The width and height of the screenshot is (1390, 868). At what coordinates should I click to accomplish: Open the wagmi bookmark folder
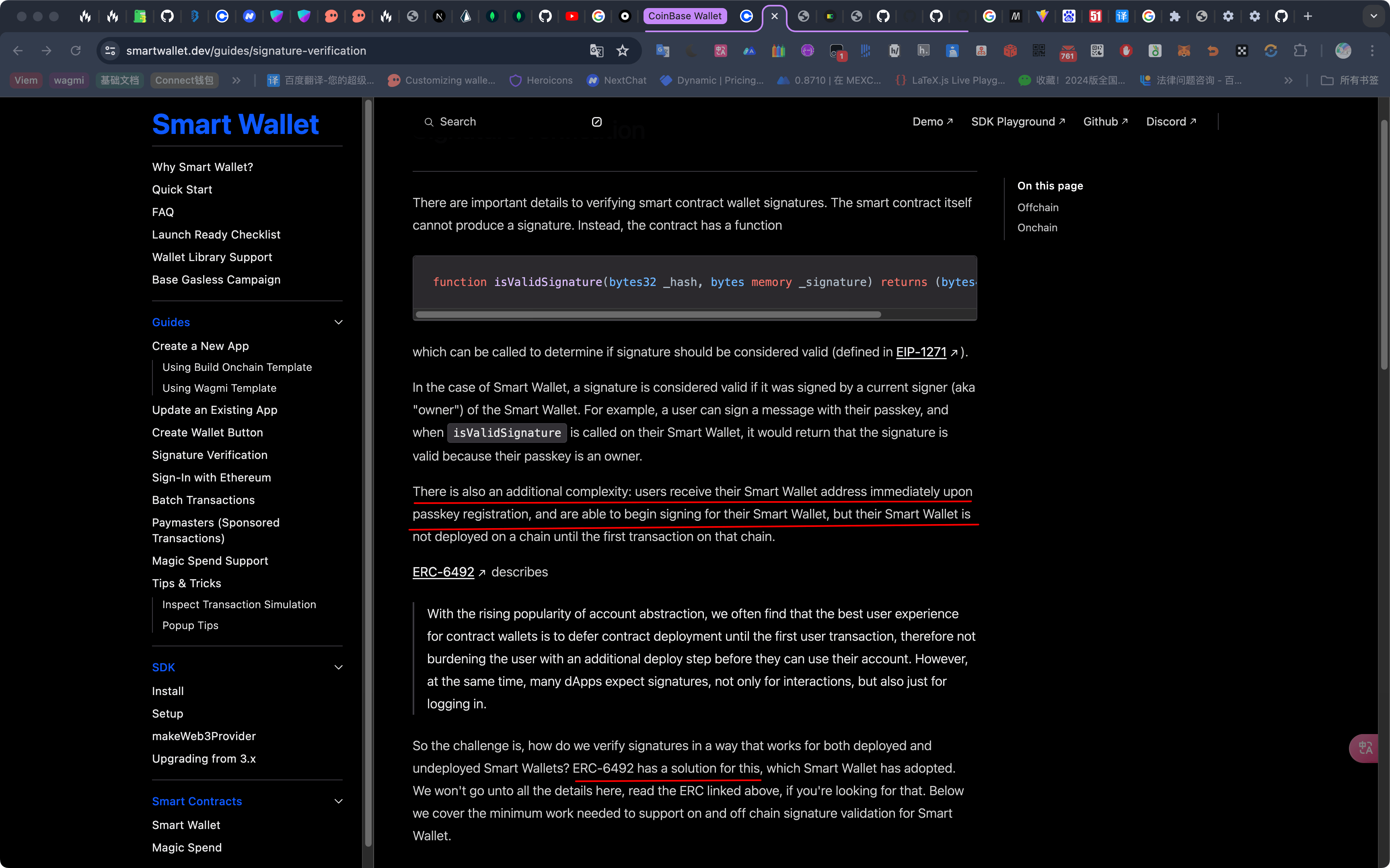69,80
